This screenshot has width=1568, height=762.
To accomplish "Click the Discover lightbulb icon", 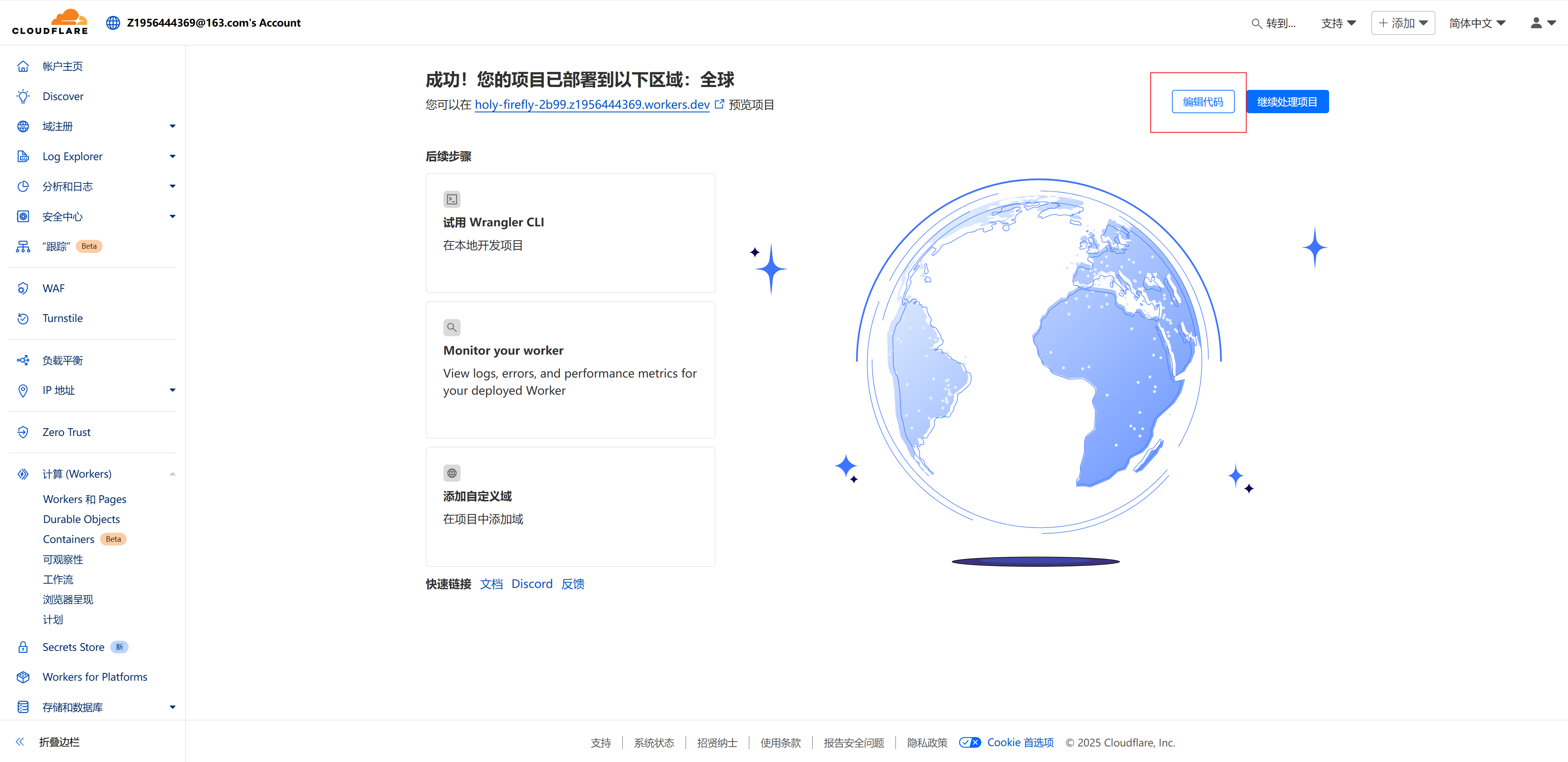I will click(x=23, y=96).
